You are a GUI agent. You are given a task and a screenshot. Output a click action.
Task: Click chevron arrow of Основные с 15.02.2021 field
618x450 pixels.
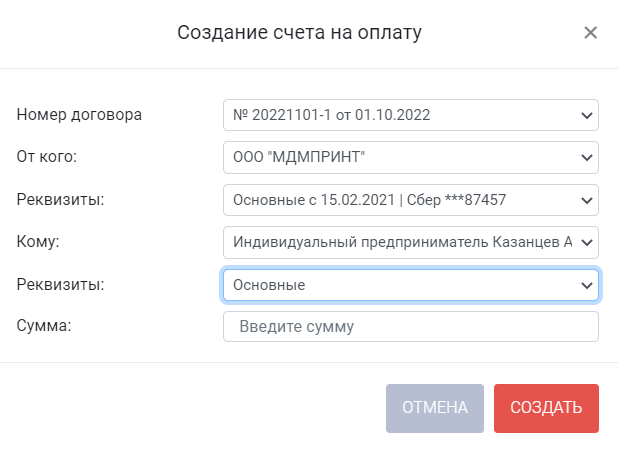click(x=587, y=200)
